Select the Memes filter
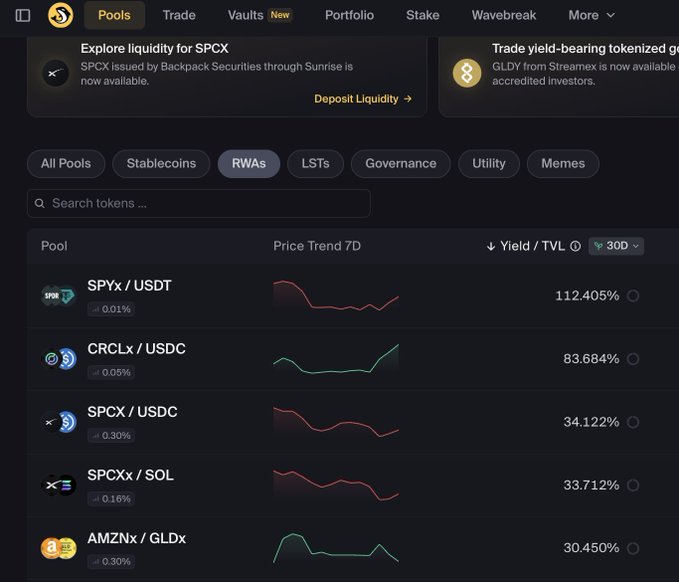This screenshot has height=582, width=679. point(563,164)
